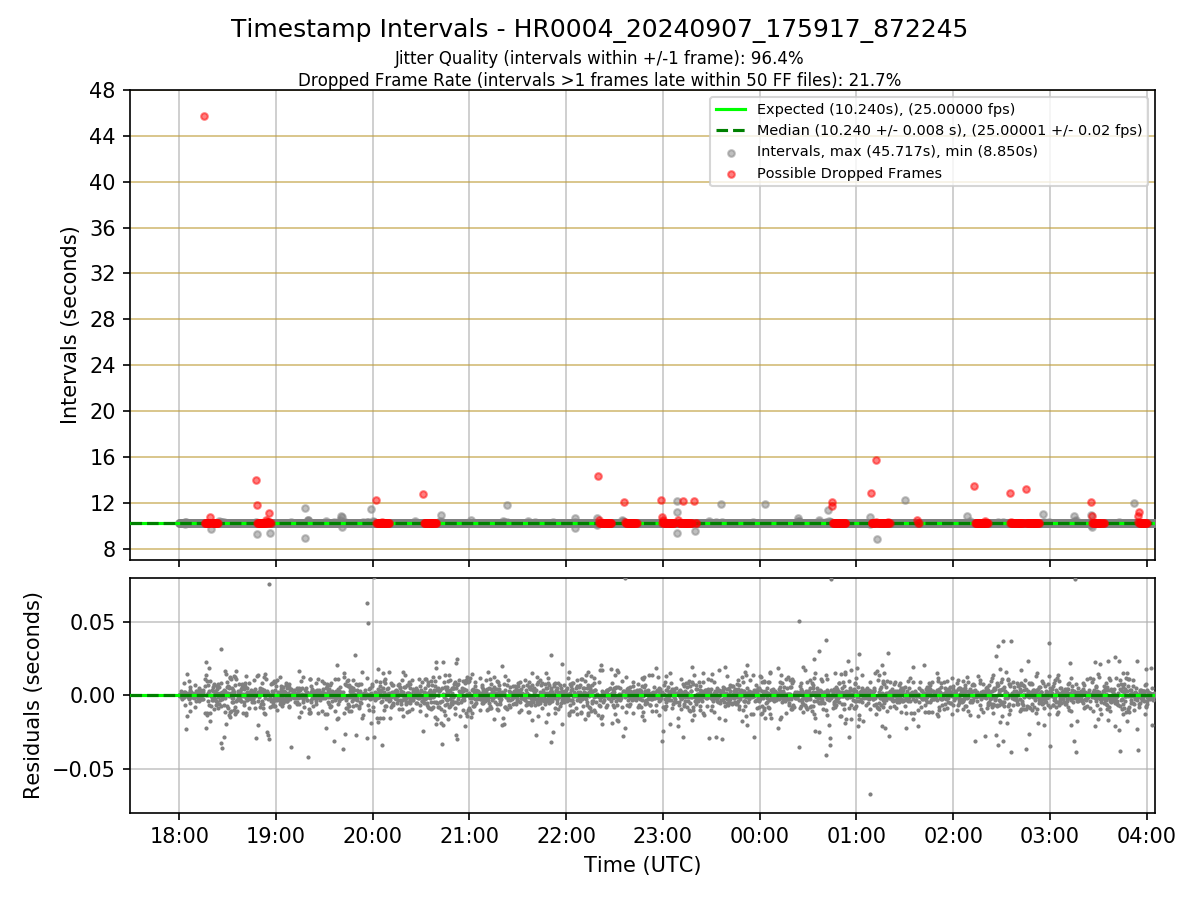Screen dimensions: 1200x900
Task: Click legend entry 'Median (10.240 +/- 0.008 s)'
Action: [x=949, y=130]
